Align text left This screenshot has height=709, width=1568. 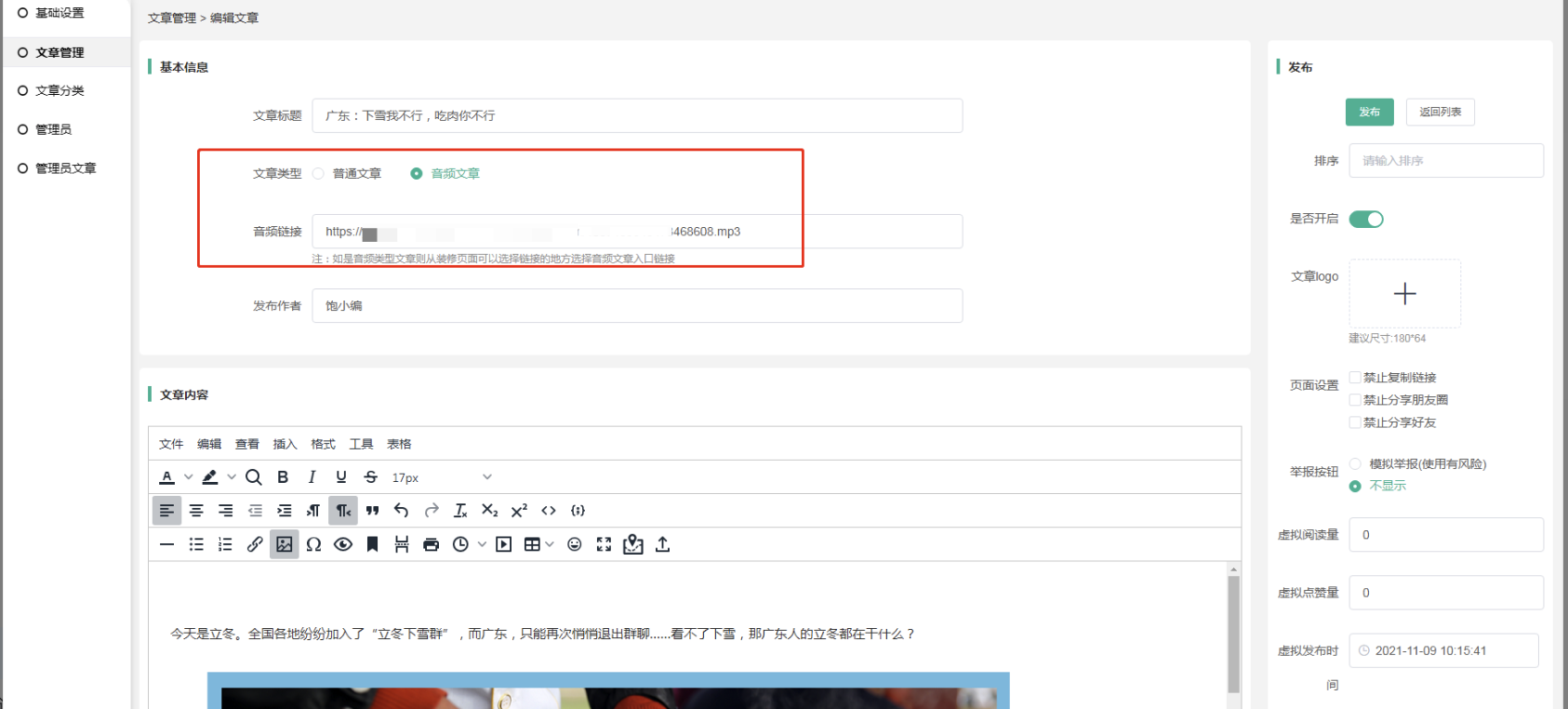pyautogui.click(x=166, y=511)
